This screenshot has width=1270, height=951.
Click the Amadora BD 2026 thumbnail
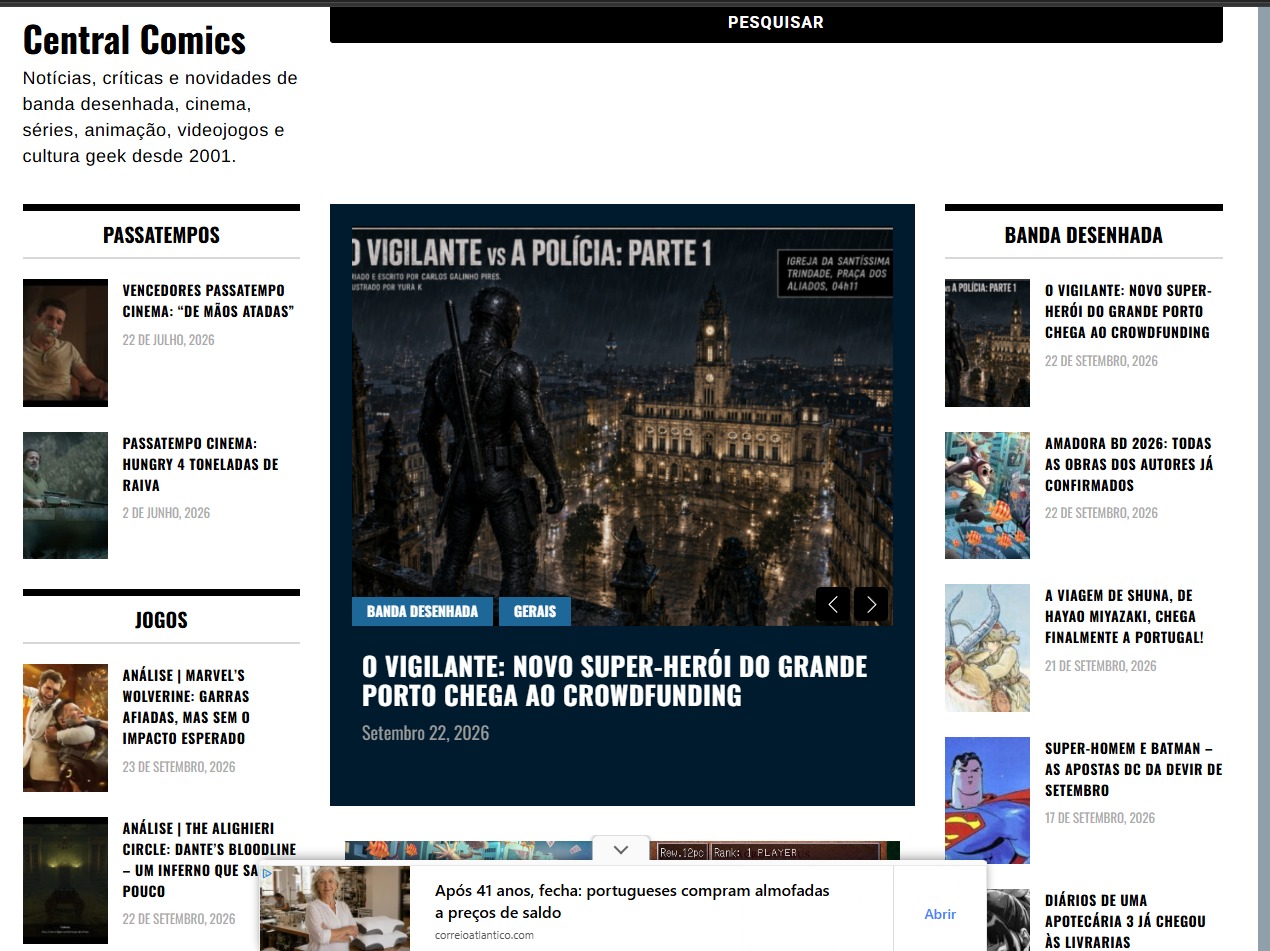[x=987, y=495]
